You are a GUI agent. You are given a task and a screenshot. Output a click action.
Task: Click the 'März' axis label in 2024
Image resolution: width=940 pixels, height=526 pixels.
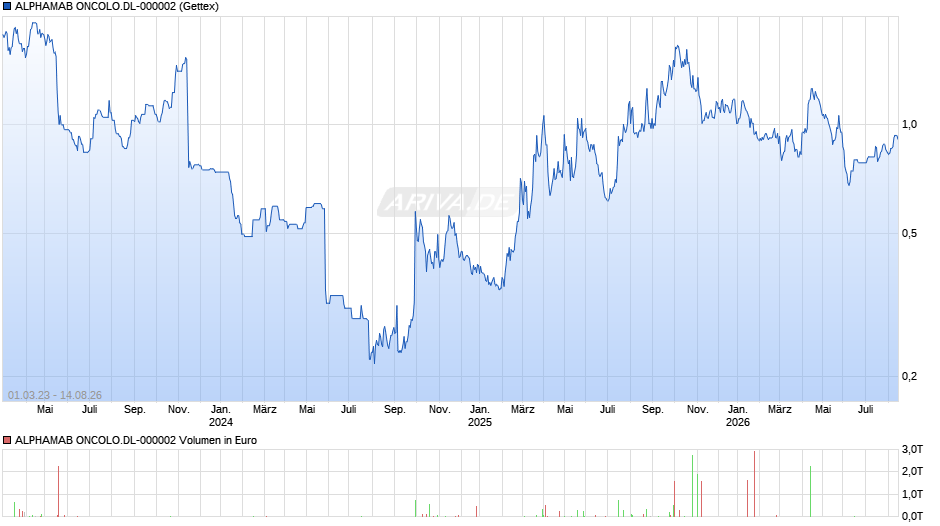pyautogui.click(x=264, y=410)
